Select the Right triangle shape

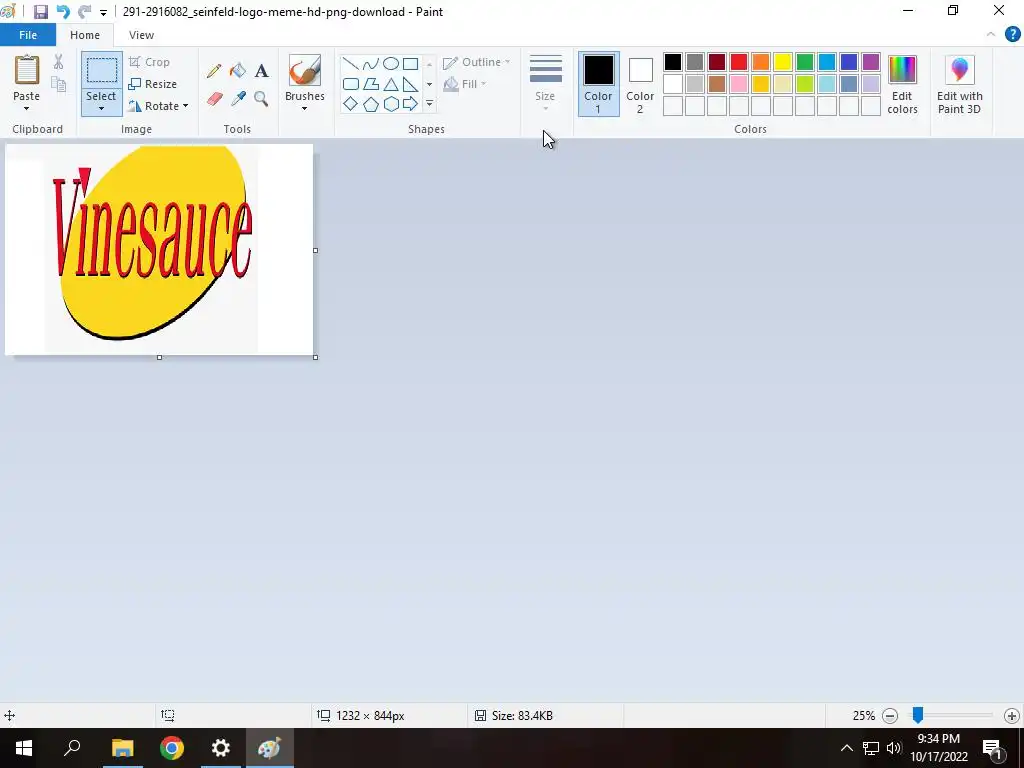(411, 84)
